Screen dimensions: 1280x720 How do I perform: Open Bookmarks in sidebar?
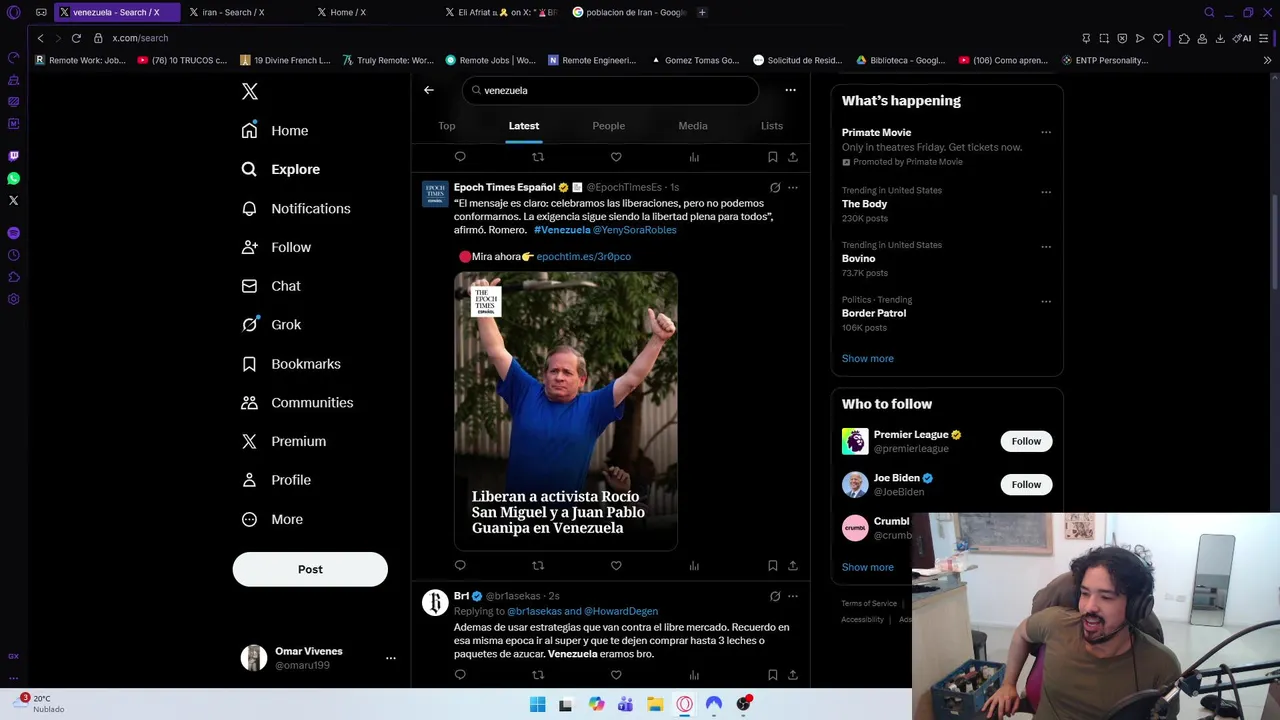coord(291,364)
